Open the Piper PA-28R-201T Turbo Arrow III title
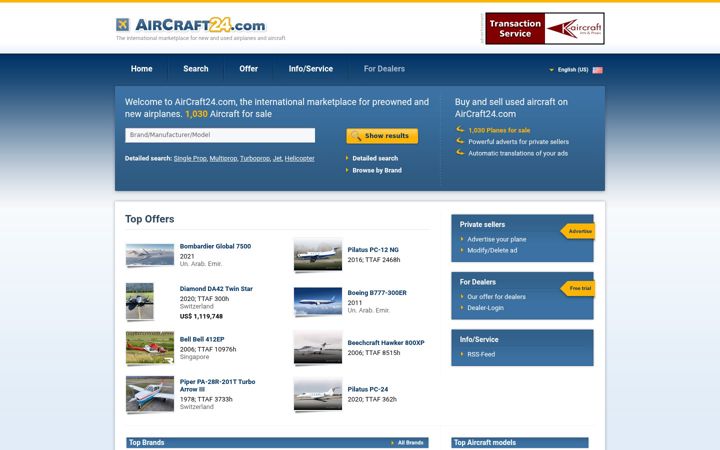The width and height of the screenshot is (720, 450). point(217,386)
